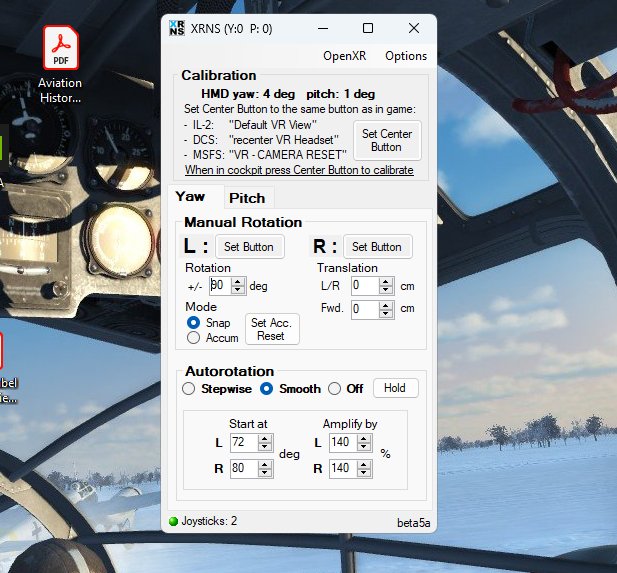617x573 pixels.
Task: Decrease Translation Fwd. value
Action: (x=386, y=314)
